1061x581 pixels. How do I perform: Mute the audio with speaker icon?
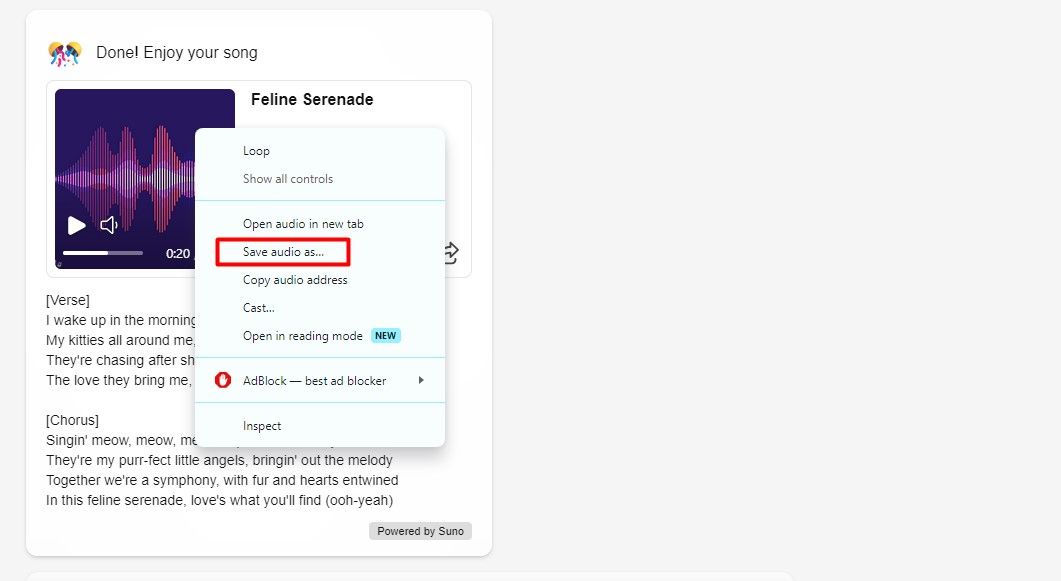point(109,226)
